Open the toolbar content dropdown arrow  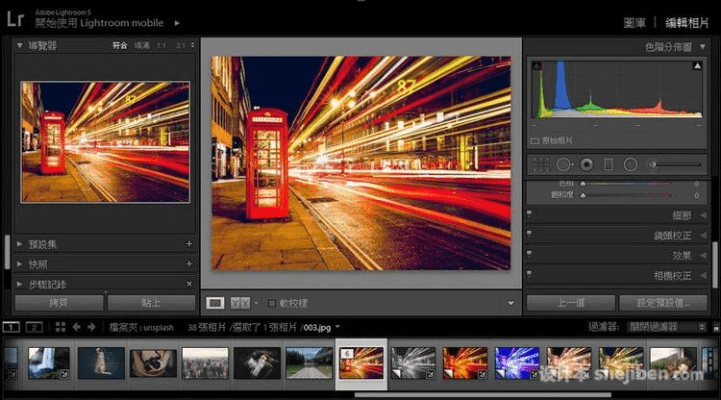tap(511, 303)
